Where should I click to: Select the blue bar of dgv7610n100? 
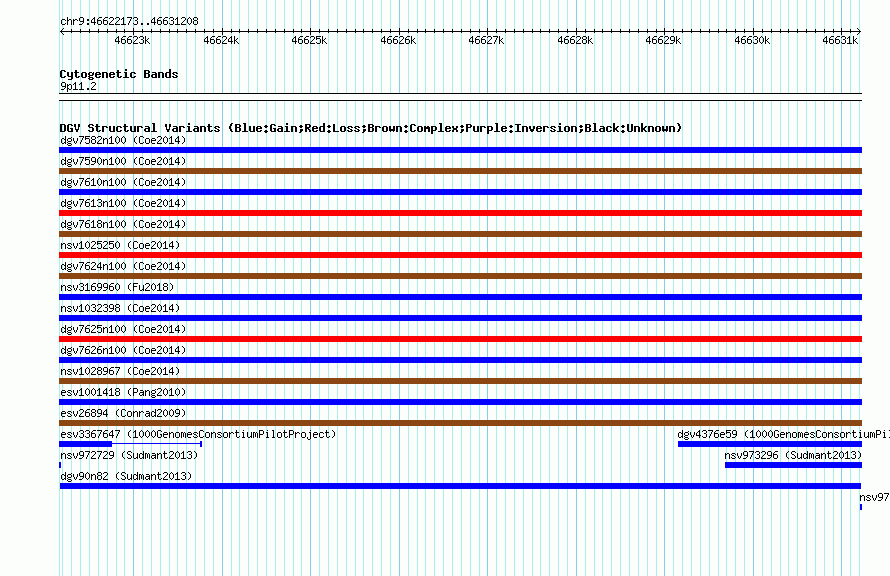[460, 192]
